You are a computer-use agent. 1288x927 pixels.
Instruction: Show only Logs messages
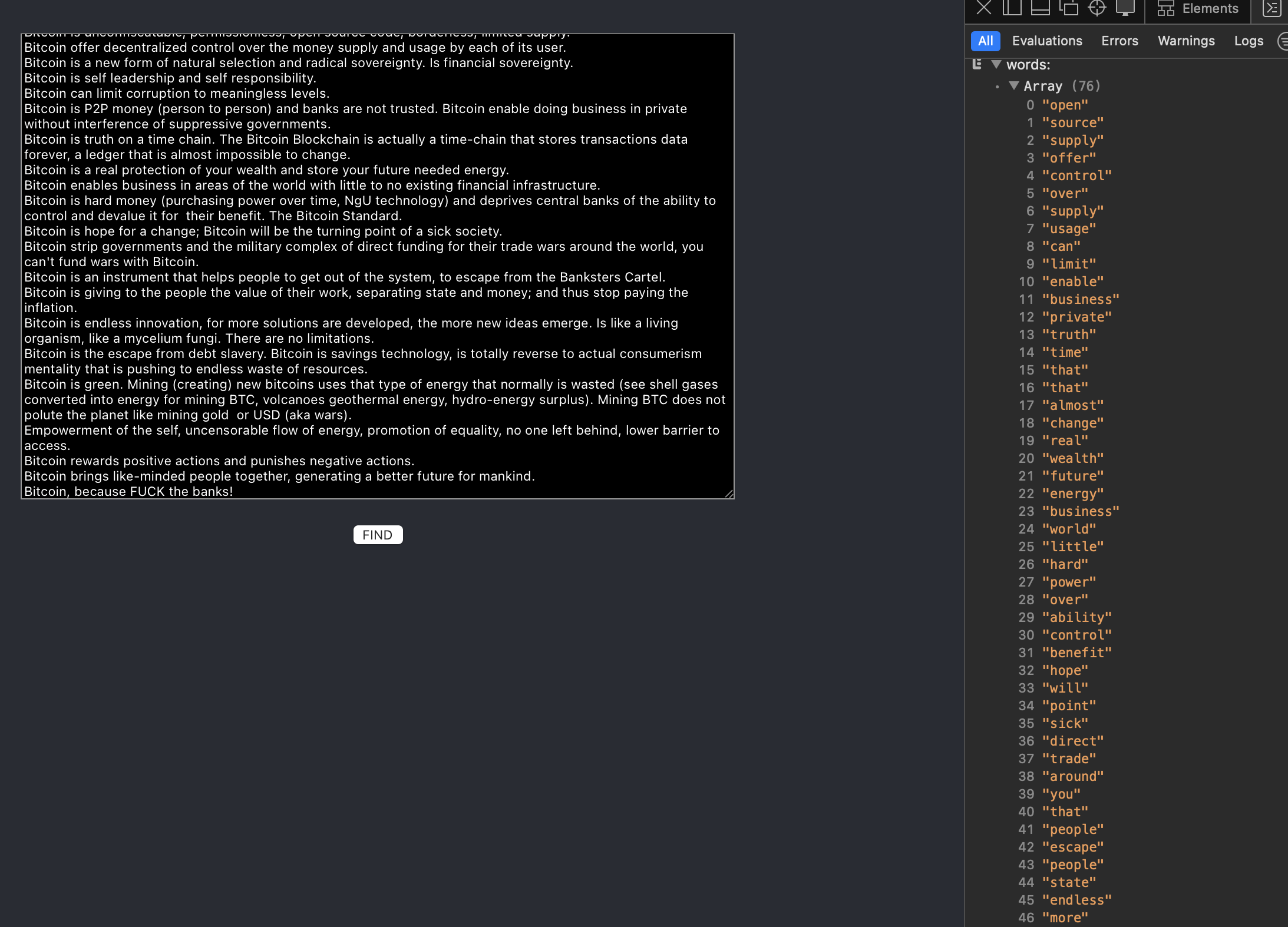tap(1249, 41)
